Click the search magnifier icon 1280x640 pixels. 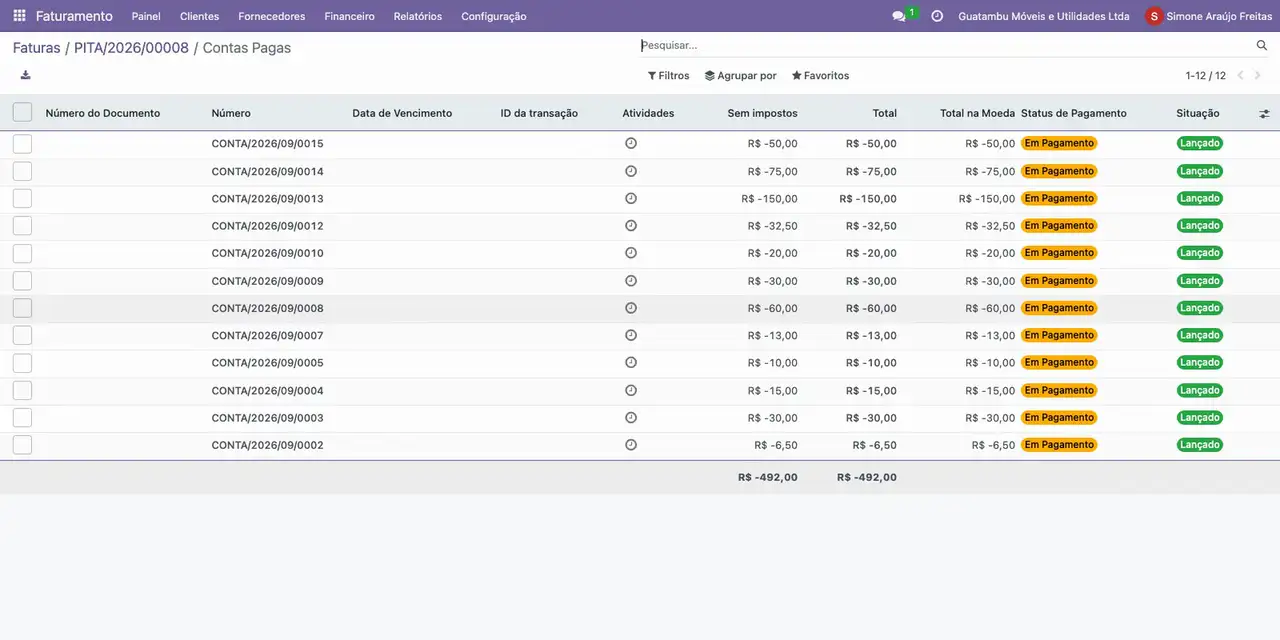pyautogui.click(x=1262, y=45)
